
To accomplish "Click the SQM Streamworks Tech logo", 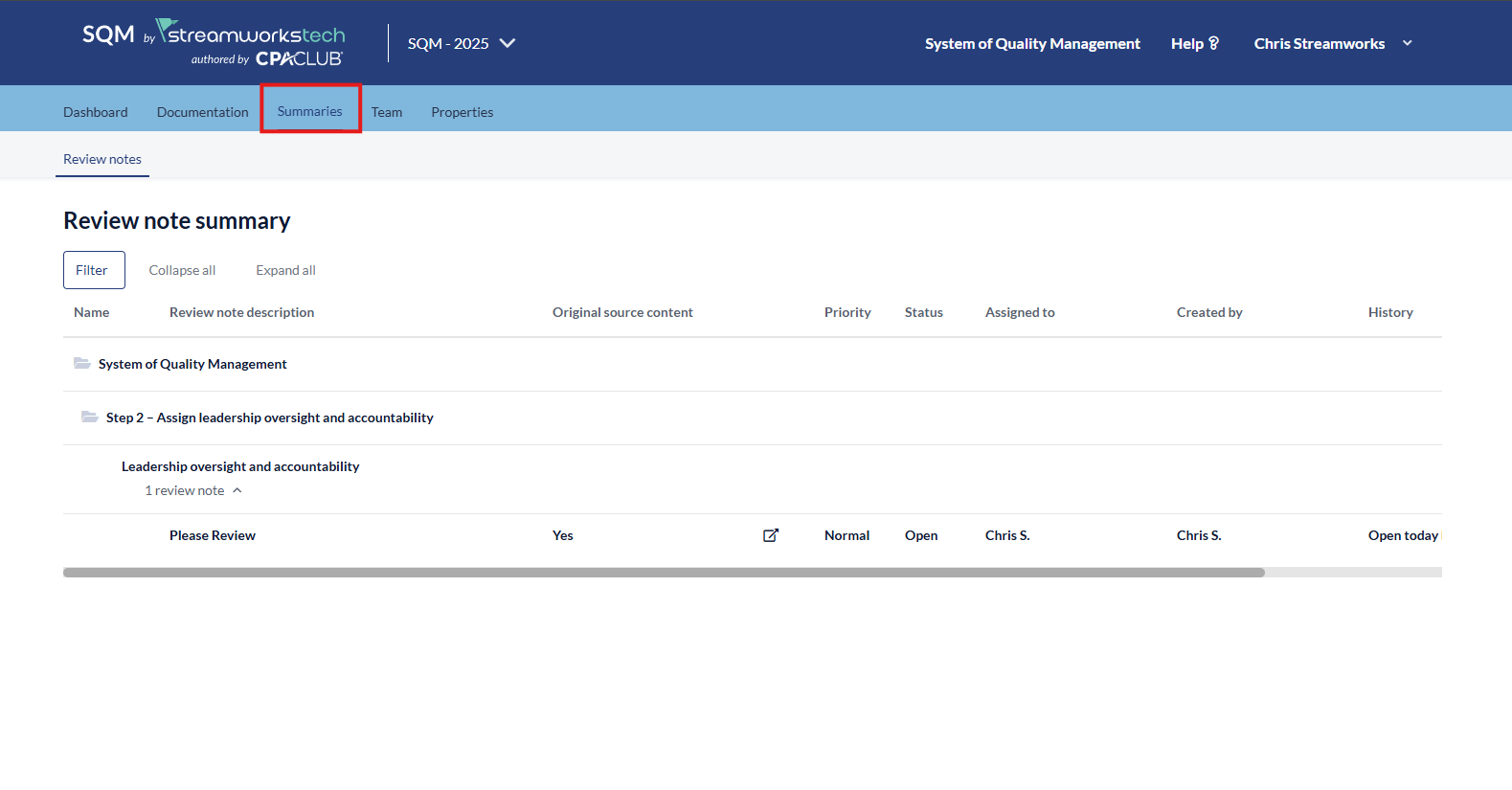I will point(214,43).
